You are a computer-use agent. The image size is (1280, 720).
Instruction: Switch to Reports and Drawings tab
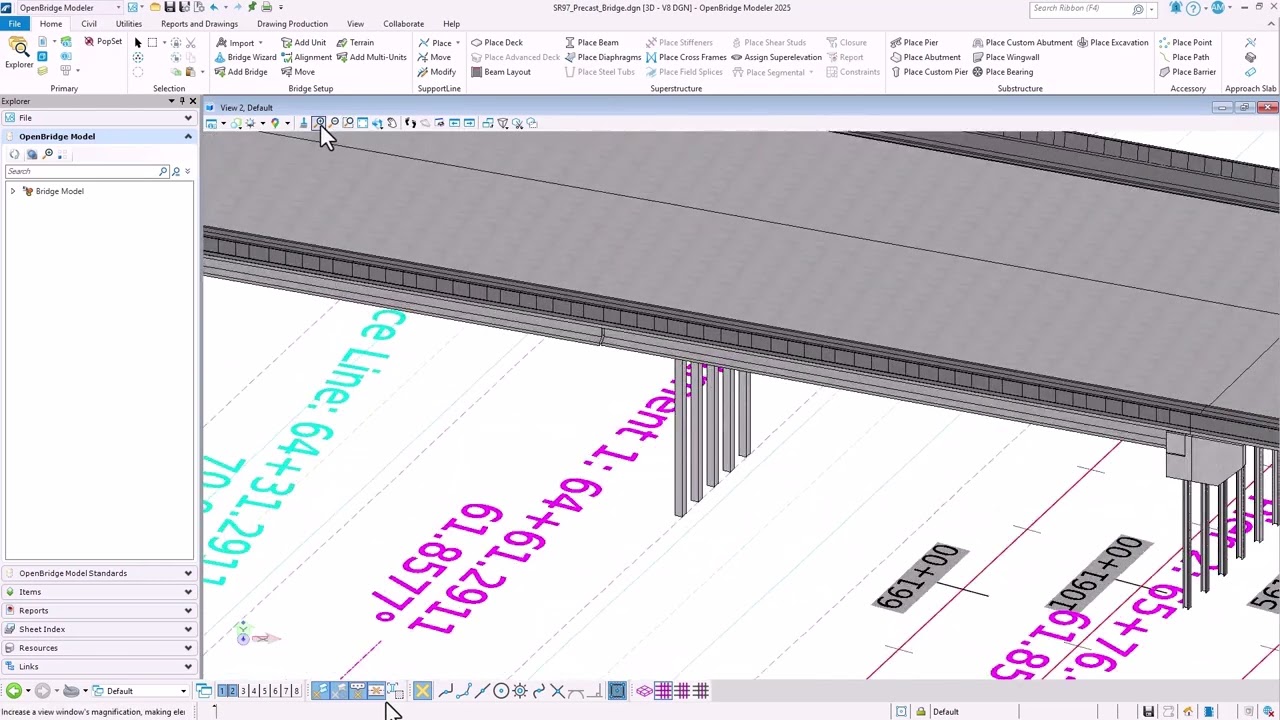199,24
